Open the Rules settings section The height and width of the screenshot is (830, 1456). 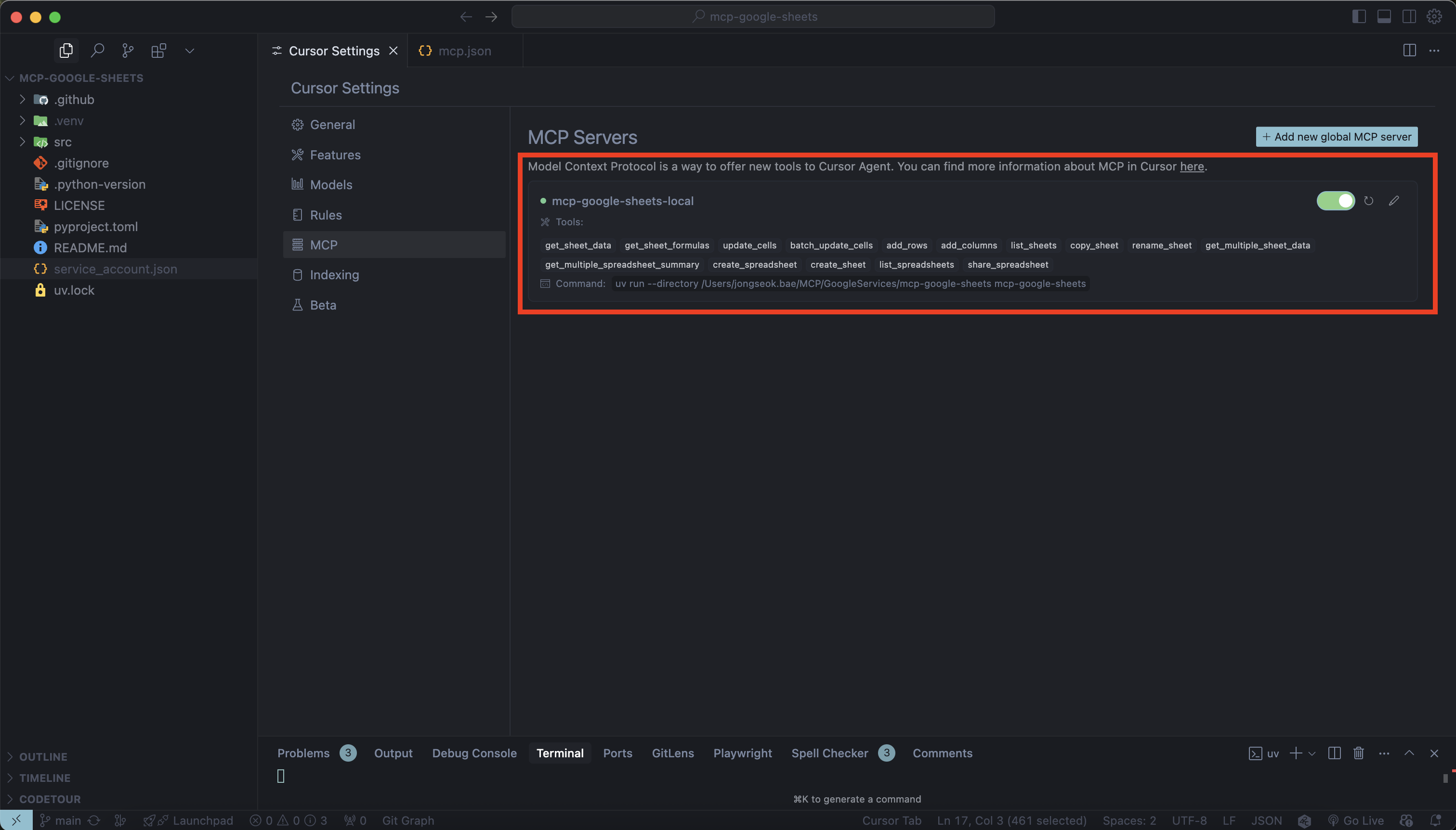click(x=394, y=215)
